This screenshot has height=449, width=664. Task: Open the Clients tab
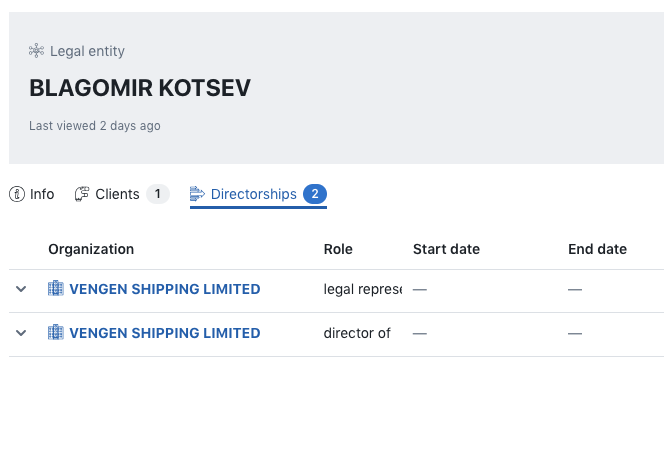click(117, 194)
